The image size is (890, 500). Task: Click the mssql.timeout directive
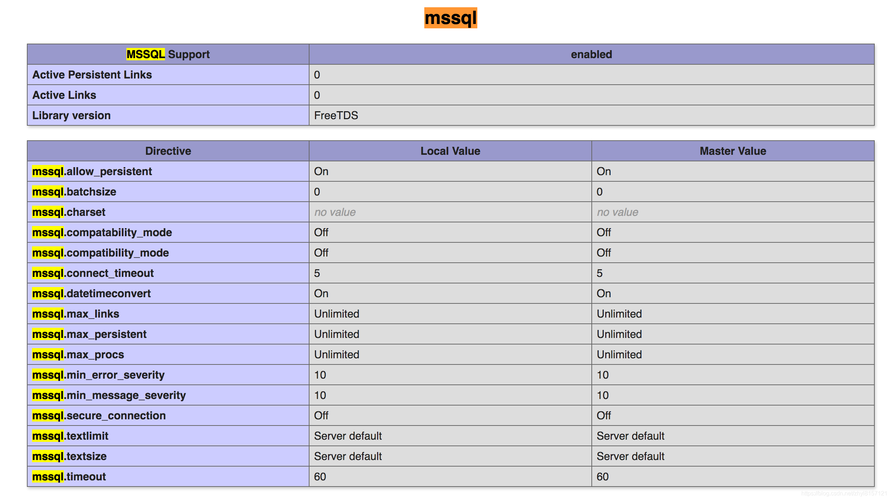[69, 477]
